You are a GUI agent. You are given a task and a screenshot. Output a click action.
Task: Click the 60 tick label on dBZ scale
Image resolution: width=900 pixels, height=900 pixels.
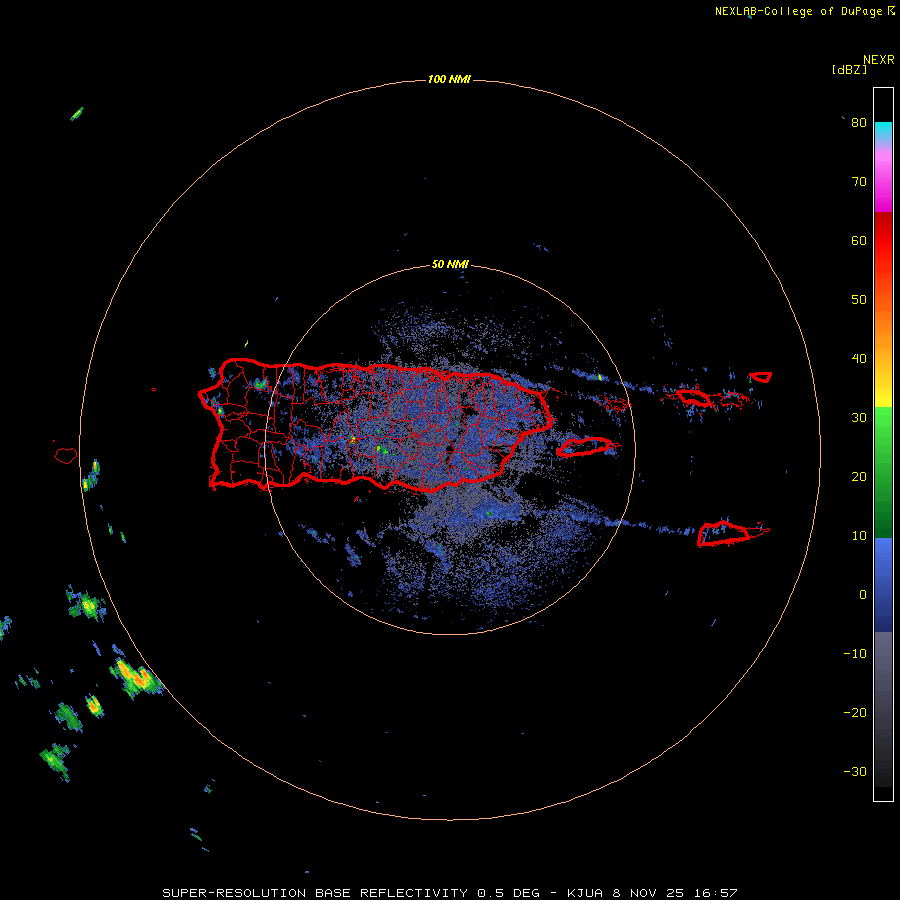point(859,241)
